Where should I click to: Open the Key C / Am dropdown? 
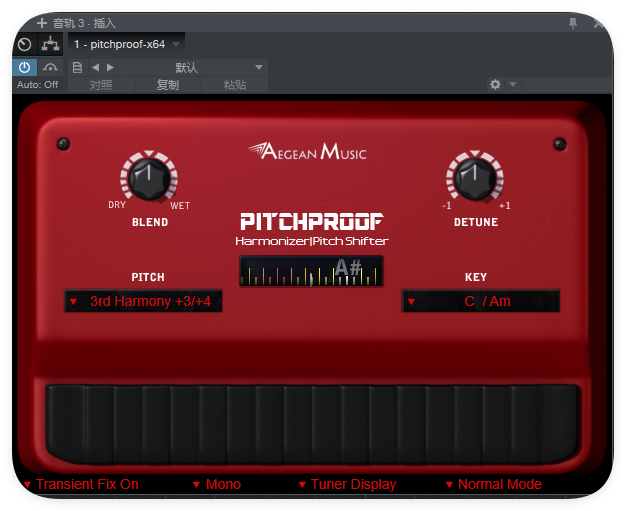[x=481, y=301]
